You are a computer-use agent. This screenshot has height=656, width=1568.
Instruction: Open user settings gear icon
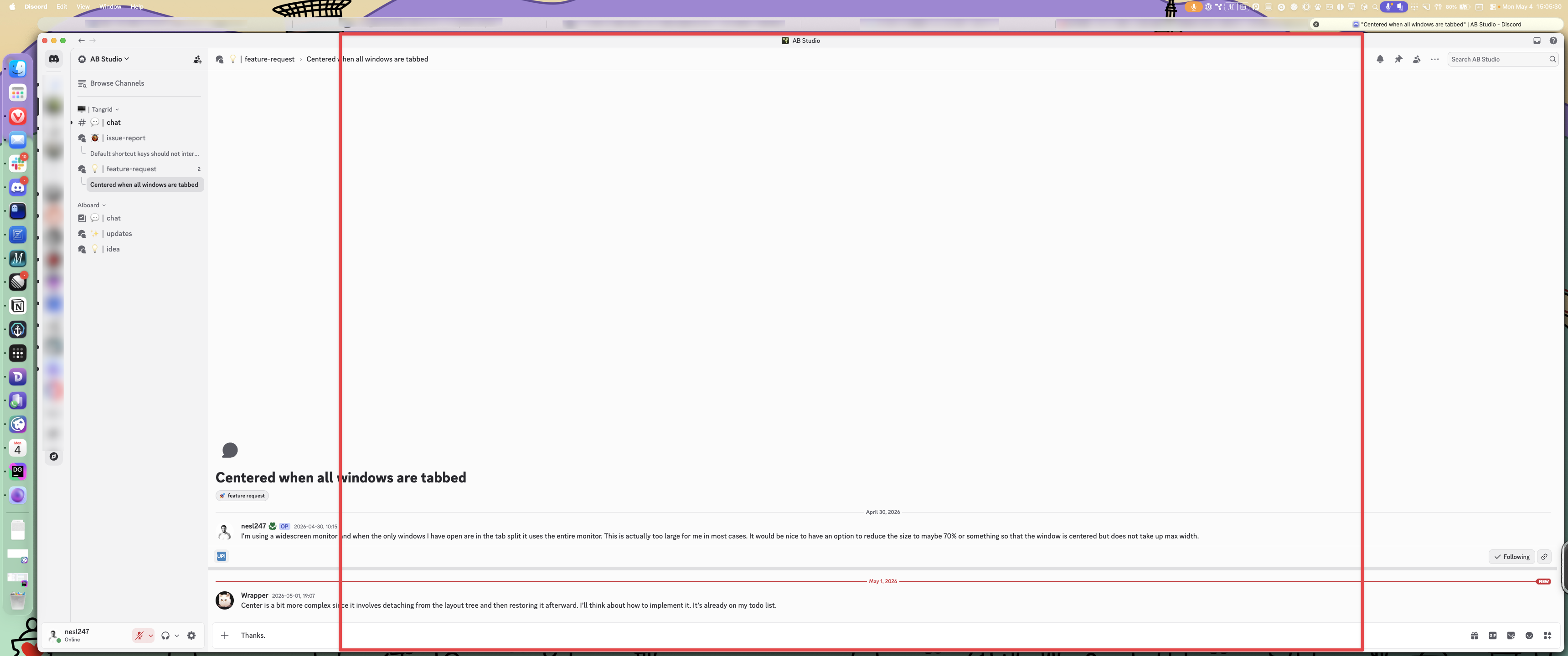click(191, 635)
